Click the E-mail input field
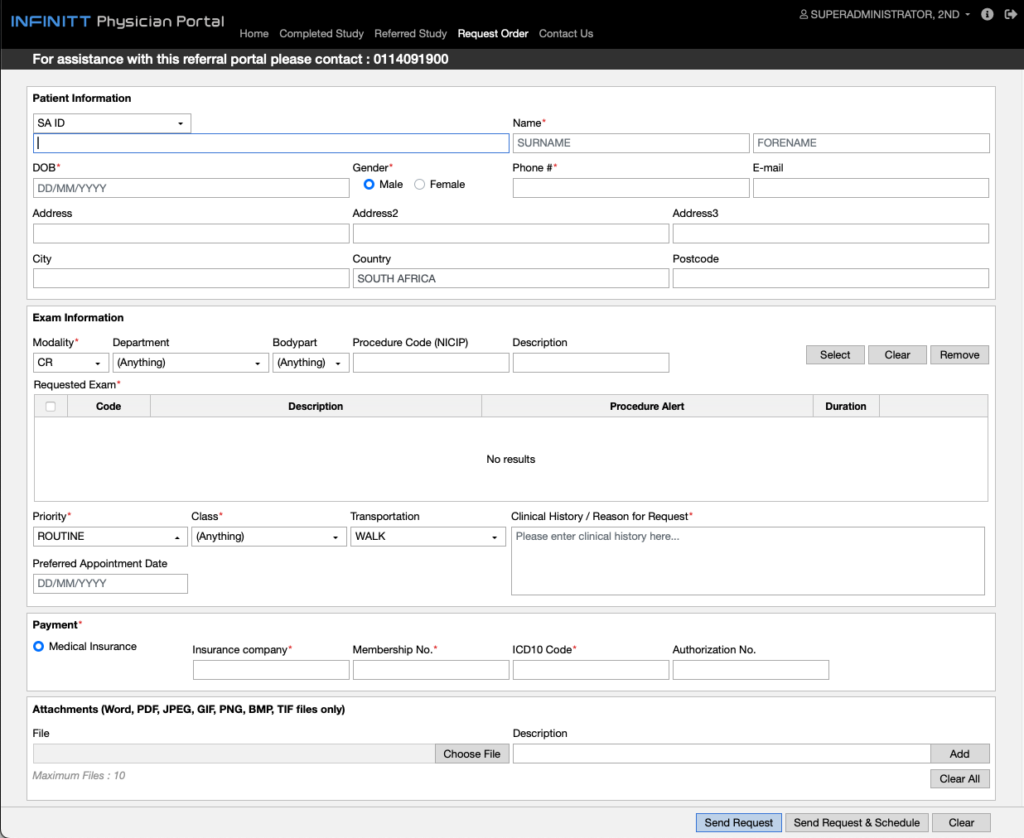 coord(871,188)
